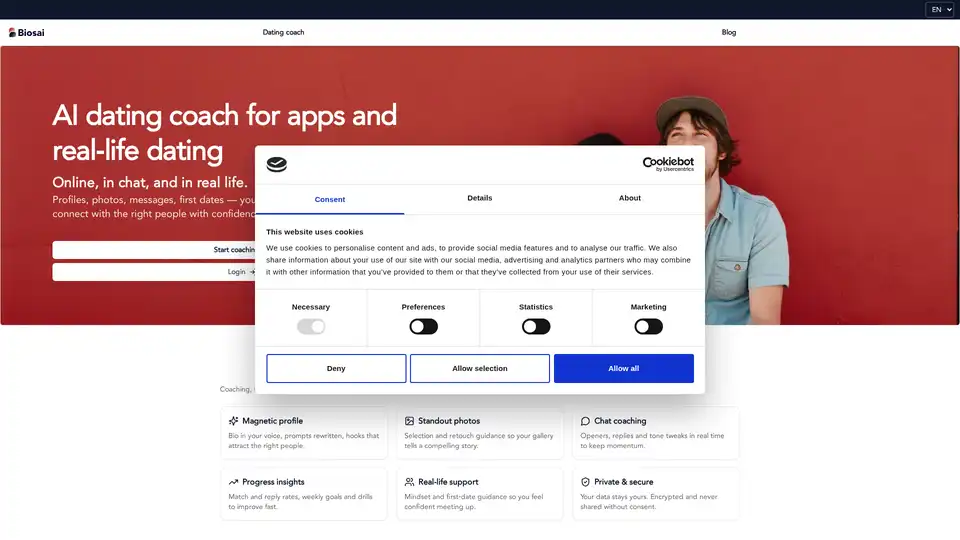The width and height of the screenshot is (960, 540).
Task: Open the Blog link in navigation
Action: [x=728, y=32]
